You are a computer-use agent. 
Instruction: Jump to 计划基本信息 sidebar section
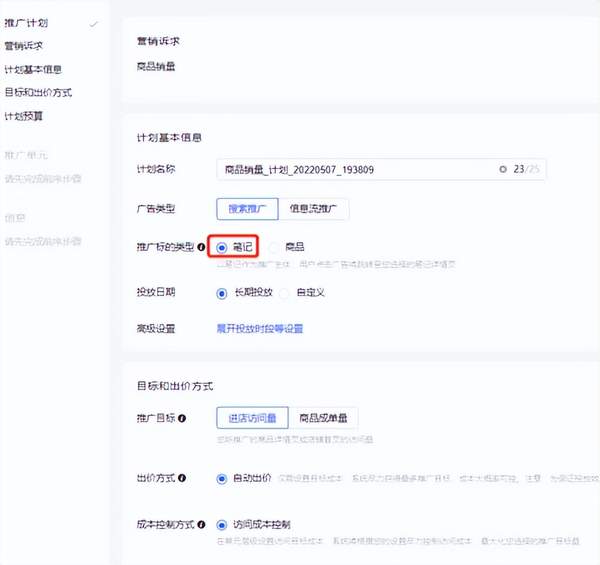32,69
